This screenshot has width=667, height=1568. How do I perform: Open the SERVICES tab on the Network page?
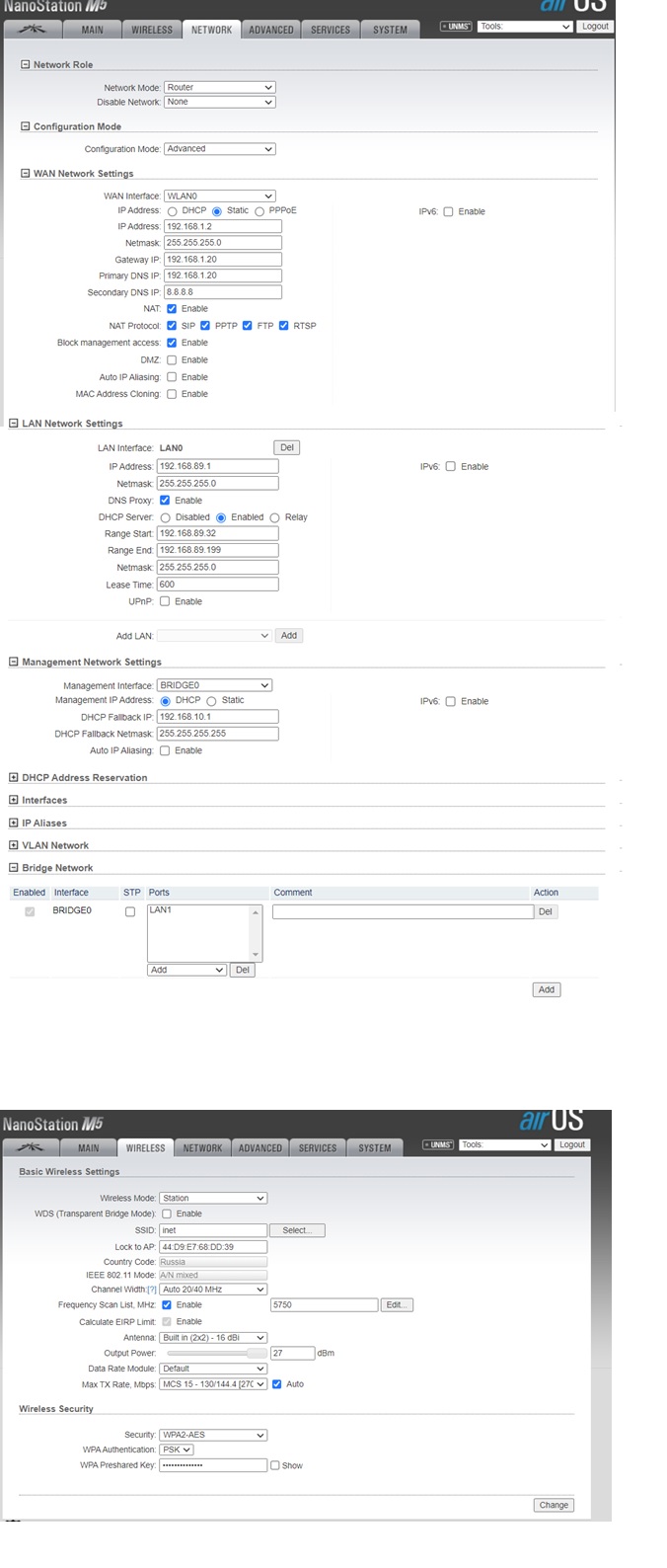click(331, 30)
